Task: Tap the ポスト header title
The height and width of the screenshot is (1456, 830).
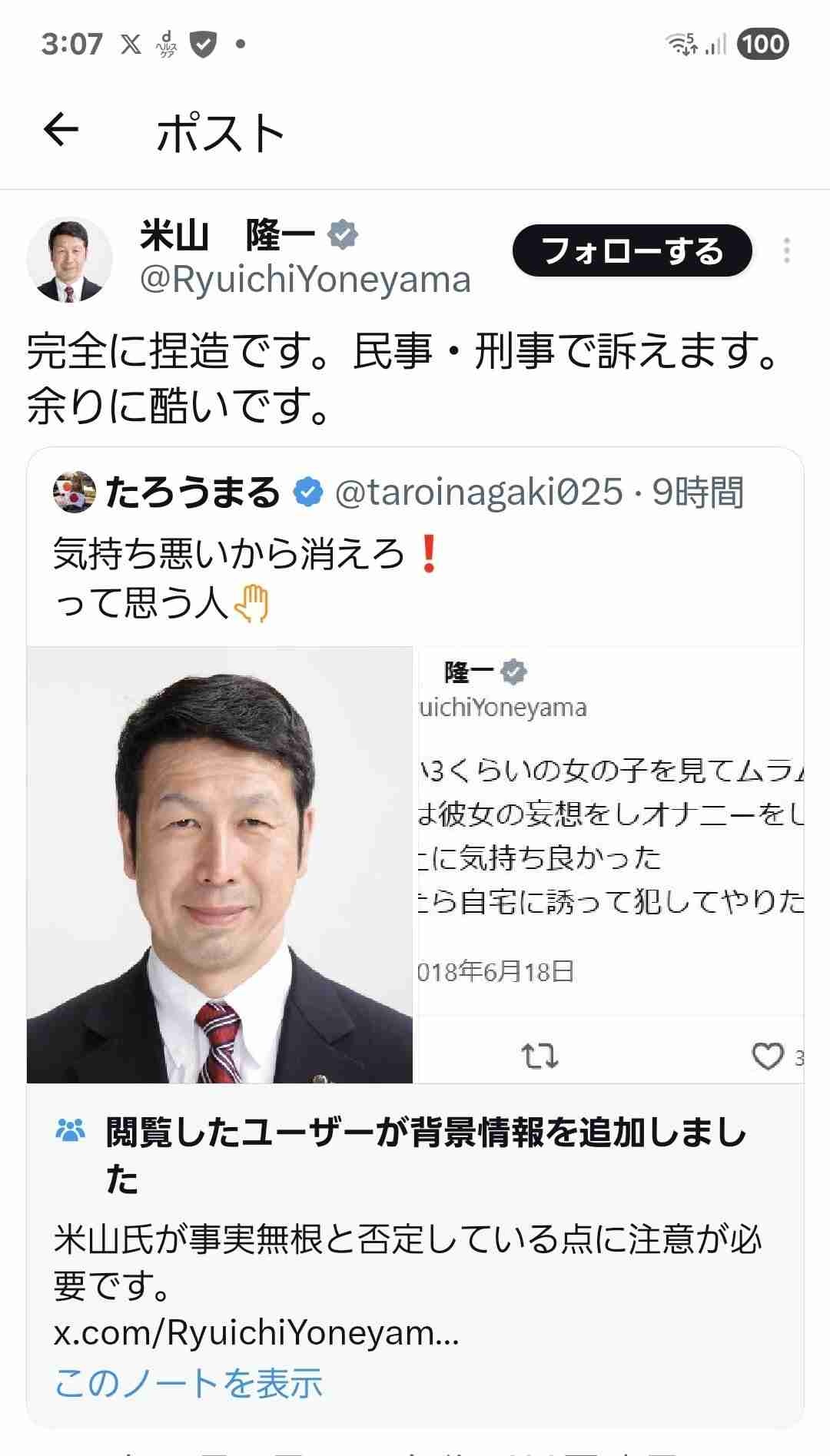Action: point(221,132)
